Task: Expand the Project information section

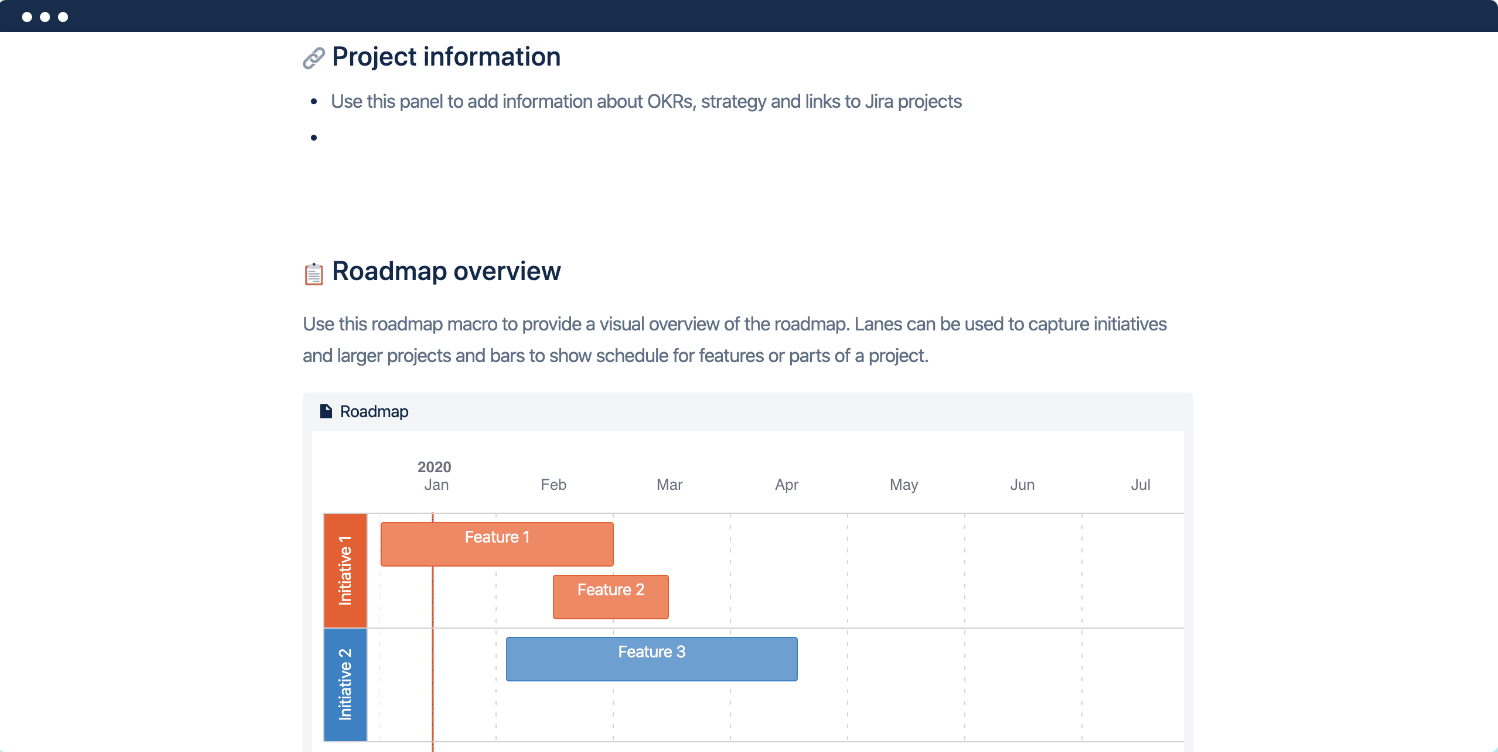Action: coord(446,56)
